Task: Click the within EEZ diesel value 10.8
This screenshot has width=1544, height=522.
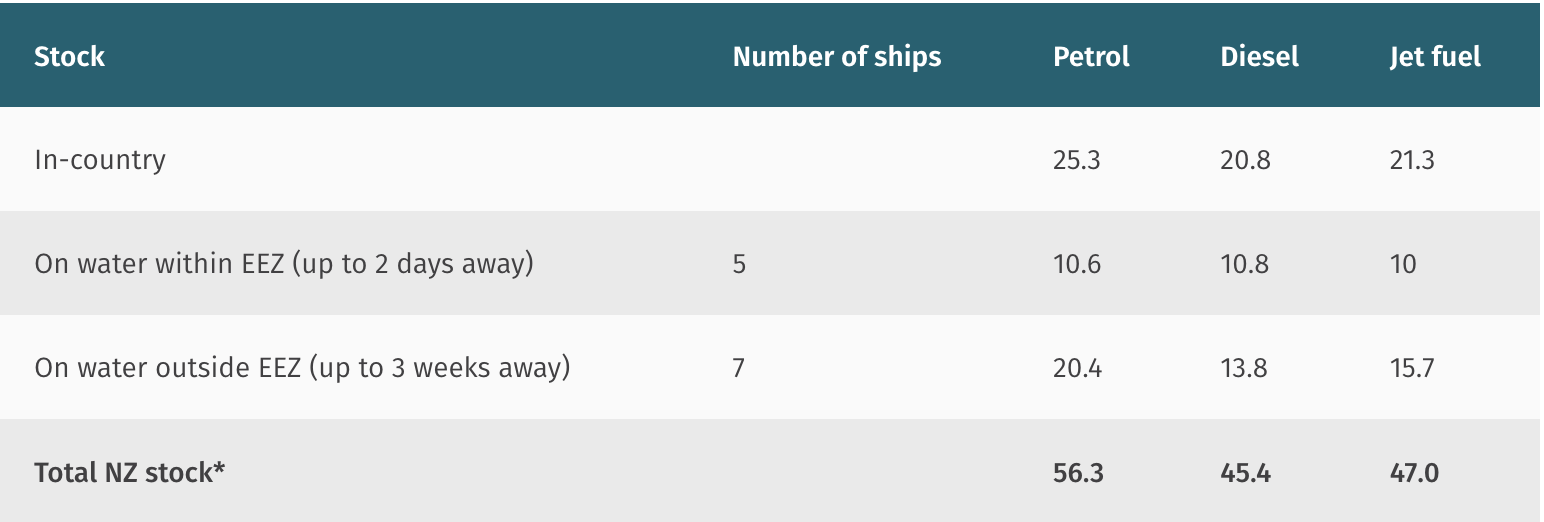Action: point(1245,264)
